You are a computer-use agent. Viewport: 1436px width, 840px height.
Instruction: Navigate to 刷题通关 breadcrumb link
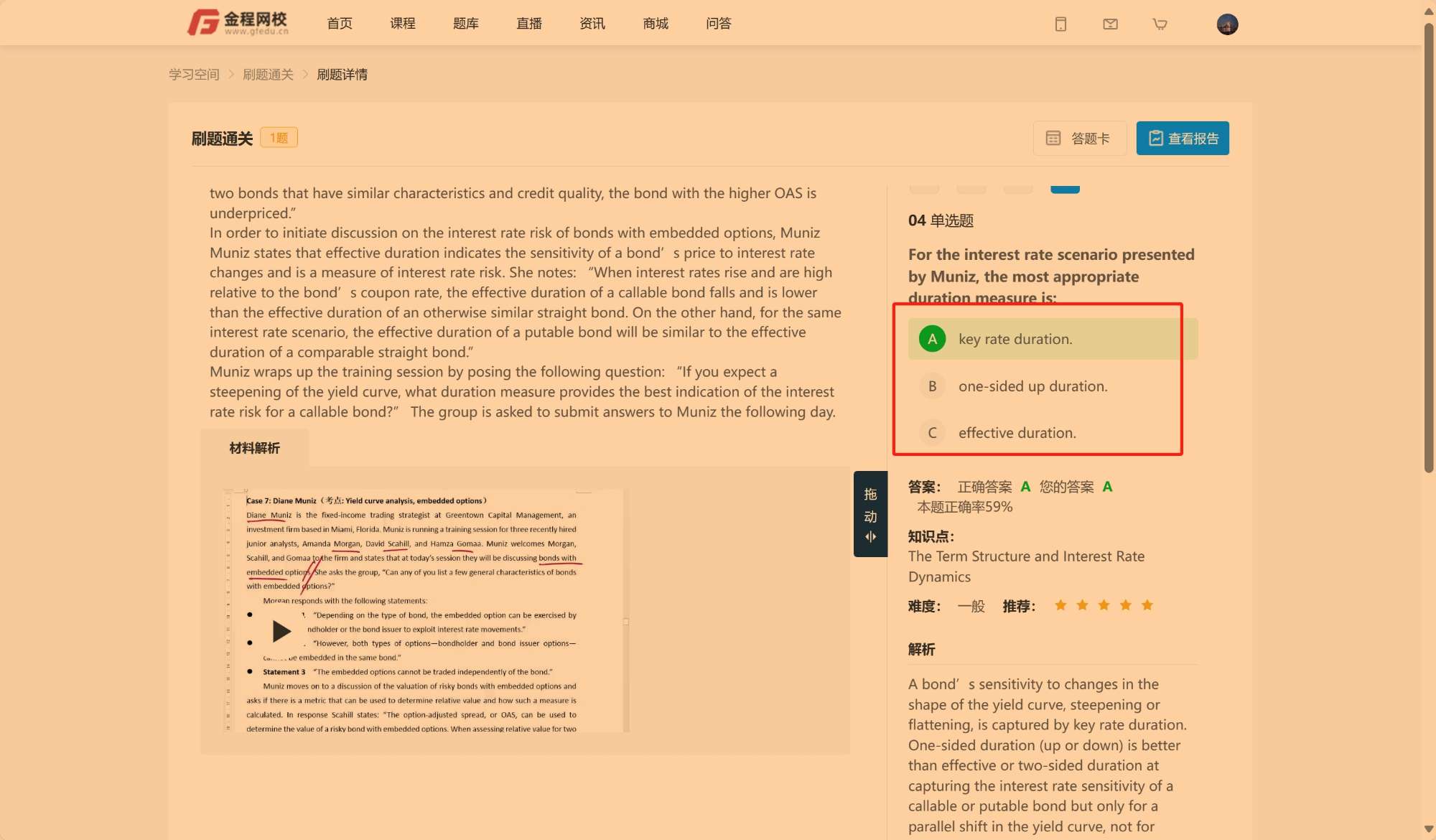click(x=268, y=75)
